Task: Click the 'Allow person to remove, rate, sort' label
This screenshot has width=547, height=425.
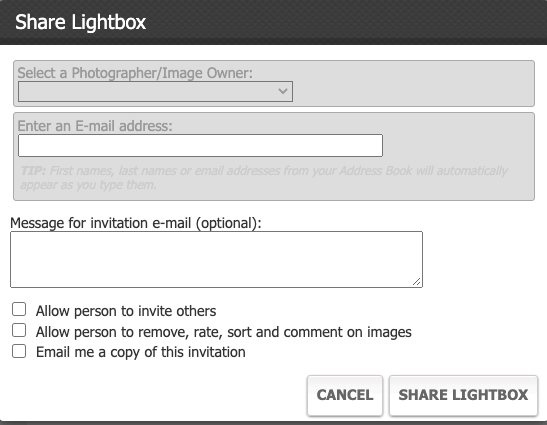Action: pyautogui.click(x=224, y=332)
